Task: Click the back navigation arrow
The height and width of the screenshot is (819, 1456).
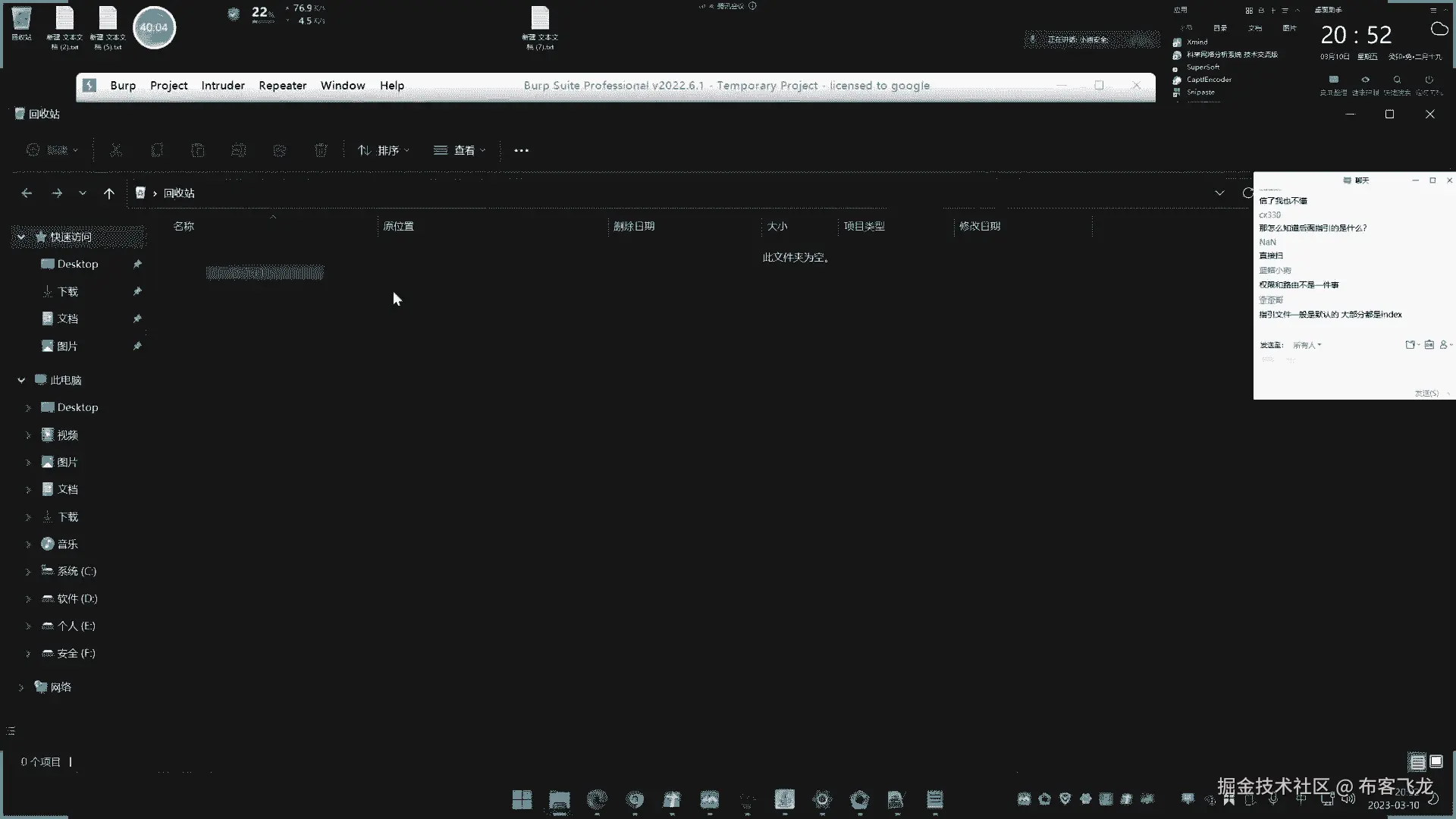Action: tap(27, 193)
